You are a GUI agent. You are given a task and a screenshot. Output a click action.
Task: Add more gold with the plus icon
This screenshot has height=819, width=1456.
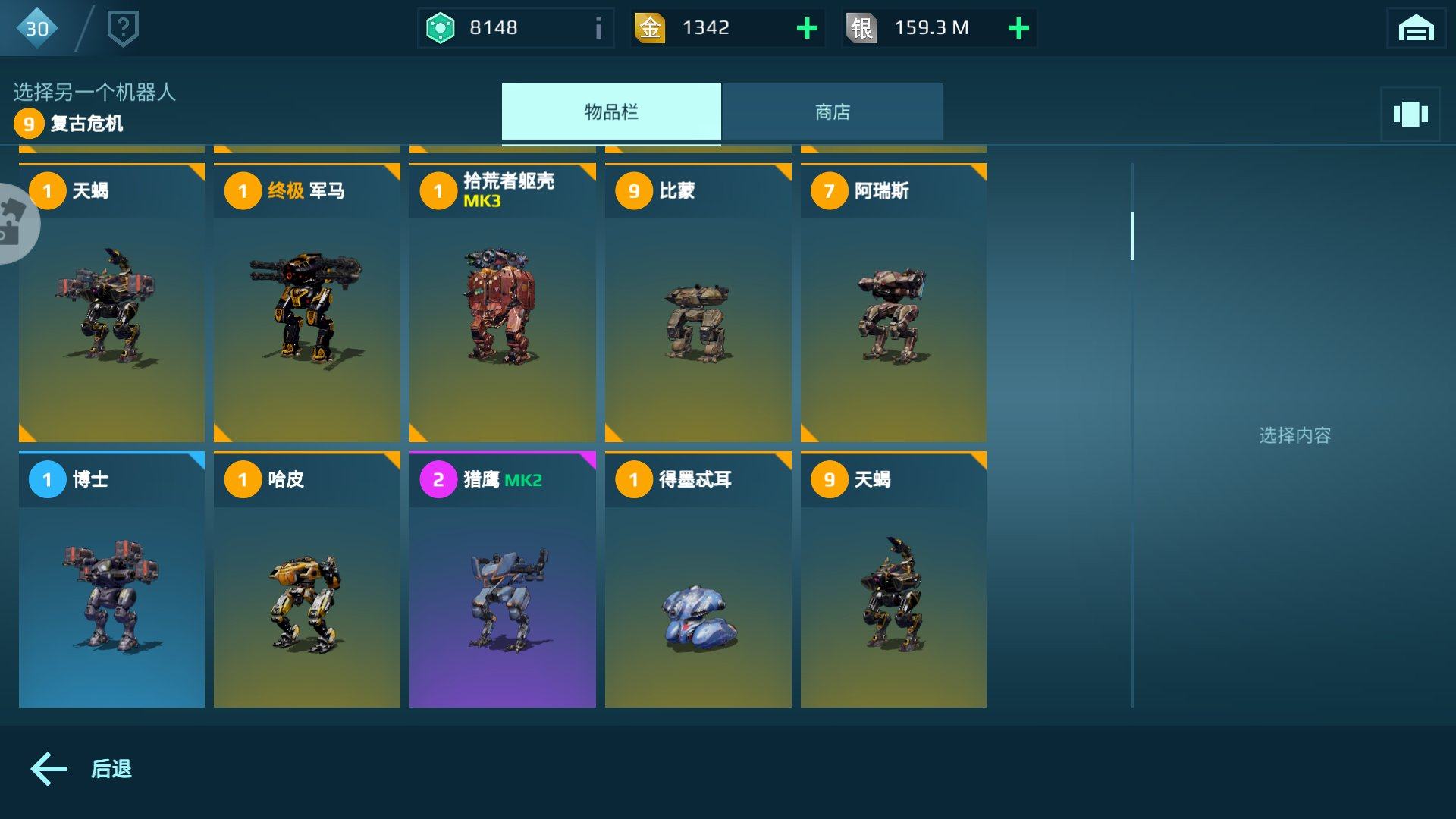(807, 28)
